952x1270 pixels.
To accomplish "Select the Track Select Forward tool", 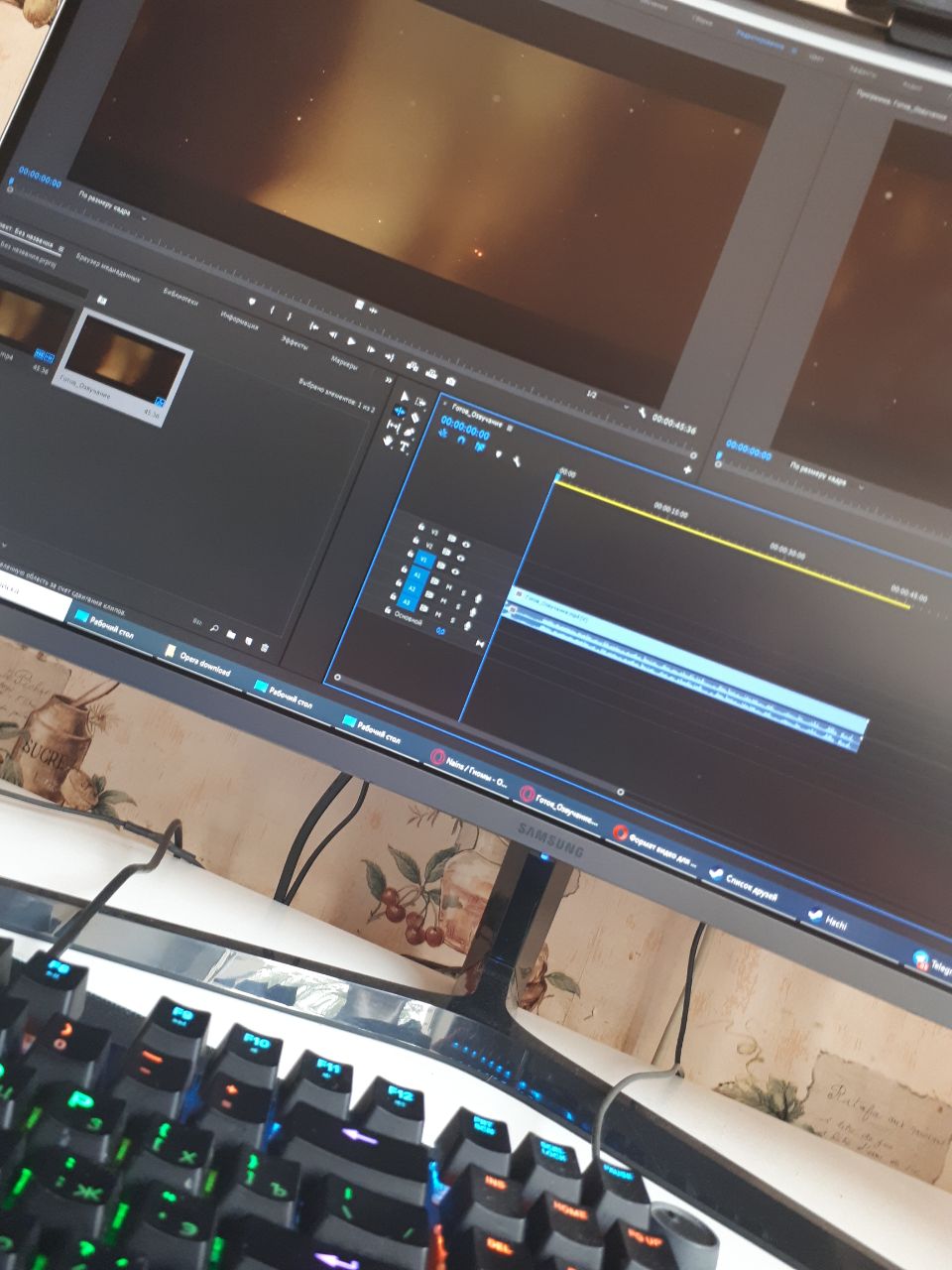I will pyautogui.click(x=421, y=401).
